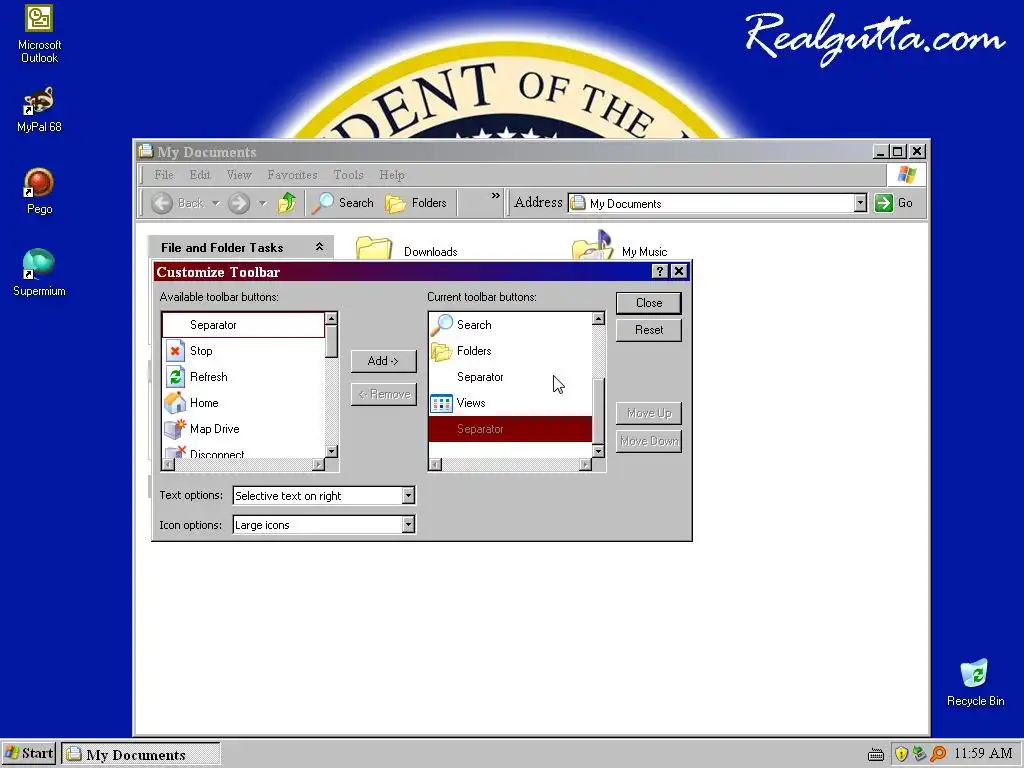Select the Home icon in available buttons

pos(175,403)
